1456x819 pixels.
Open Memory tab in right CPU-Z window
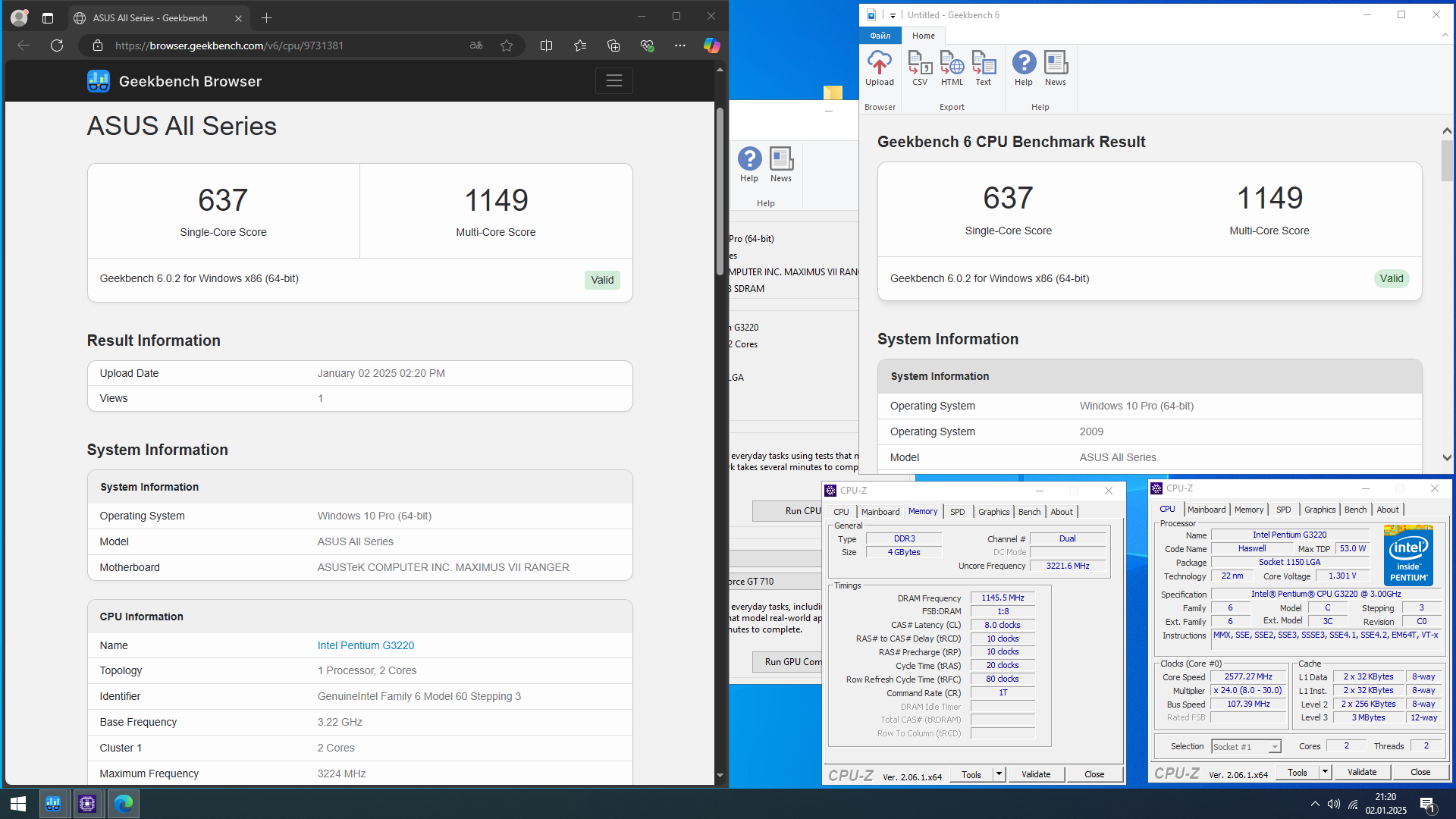pyautogui.click(x=1248, y=510)
